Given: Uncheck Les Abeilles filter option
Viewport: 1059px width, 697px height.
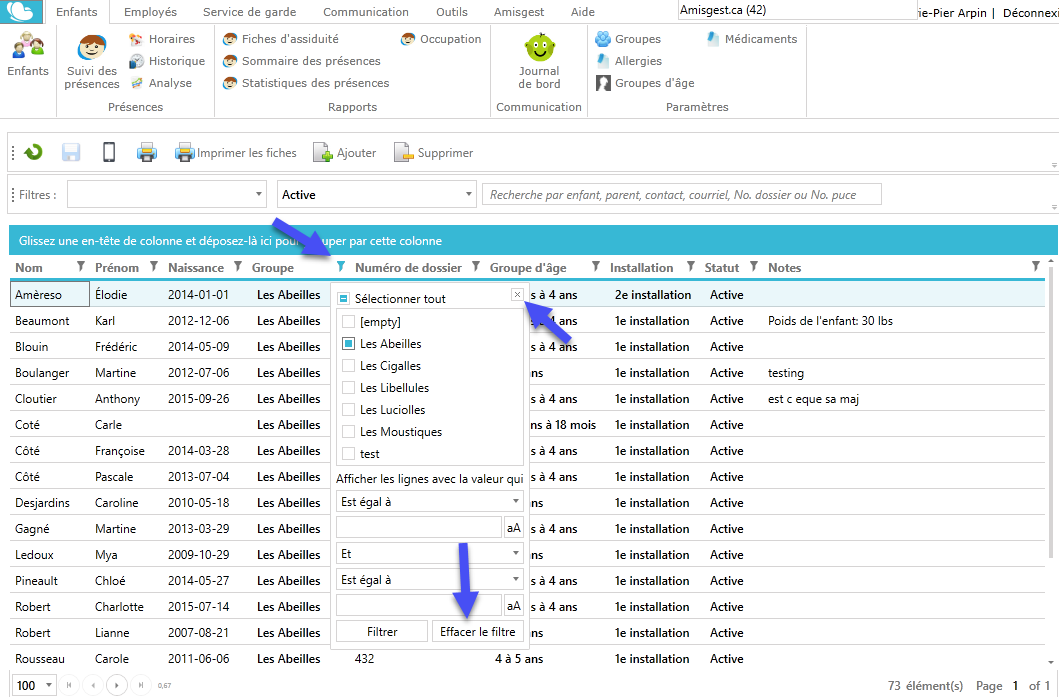Looking at the screenshot, I should [348, 344].
